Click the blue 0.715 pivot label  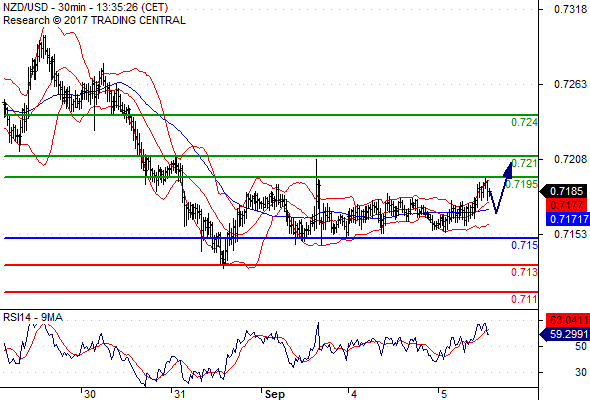[525, 245]
